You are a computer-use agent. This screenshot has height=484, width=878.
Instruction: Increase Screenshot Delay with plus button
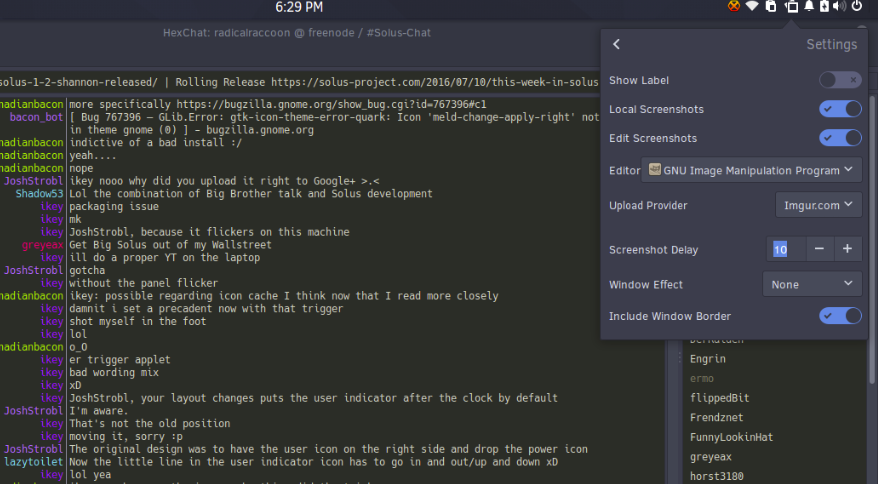pos(847,249)
